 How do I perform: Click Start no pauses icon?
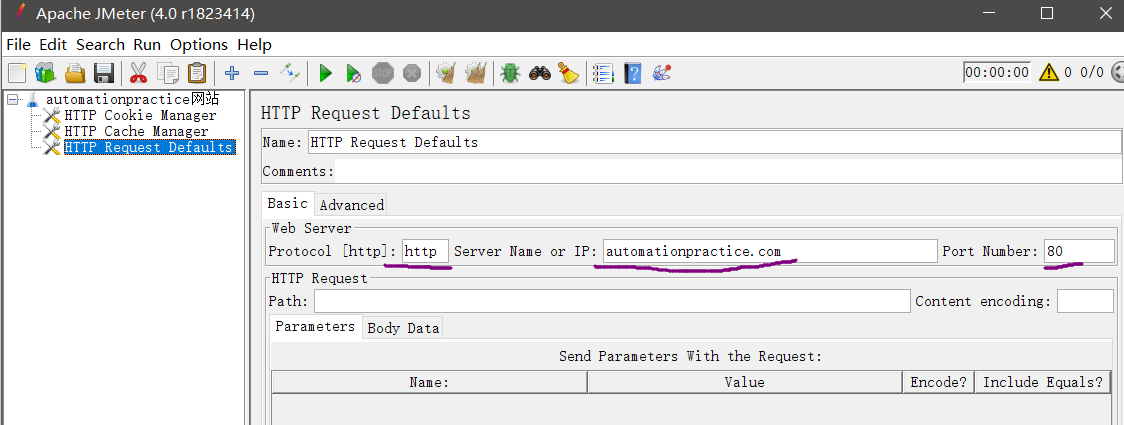tap(353, 72)
